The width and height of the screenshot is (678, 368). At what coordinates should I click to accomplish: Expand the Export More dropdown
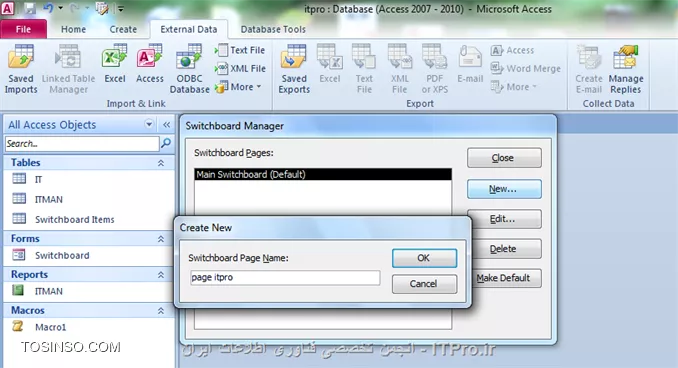click(x=514, y=87)
